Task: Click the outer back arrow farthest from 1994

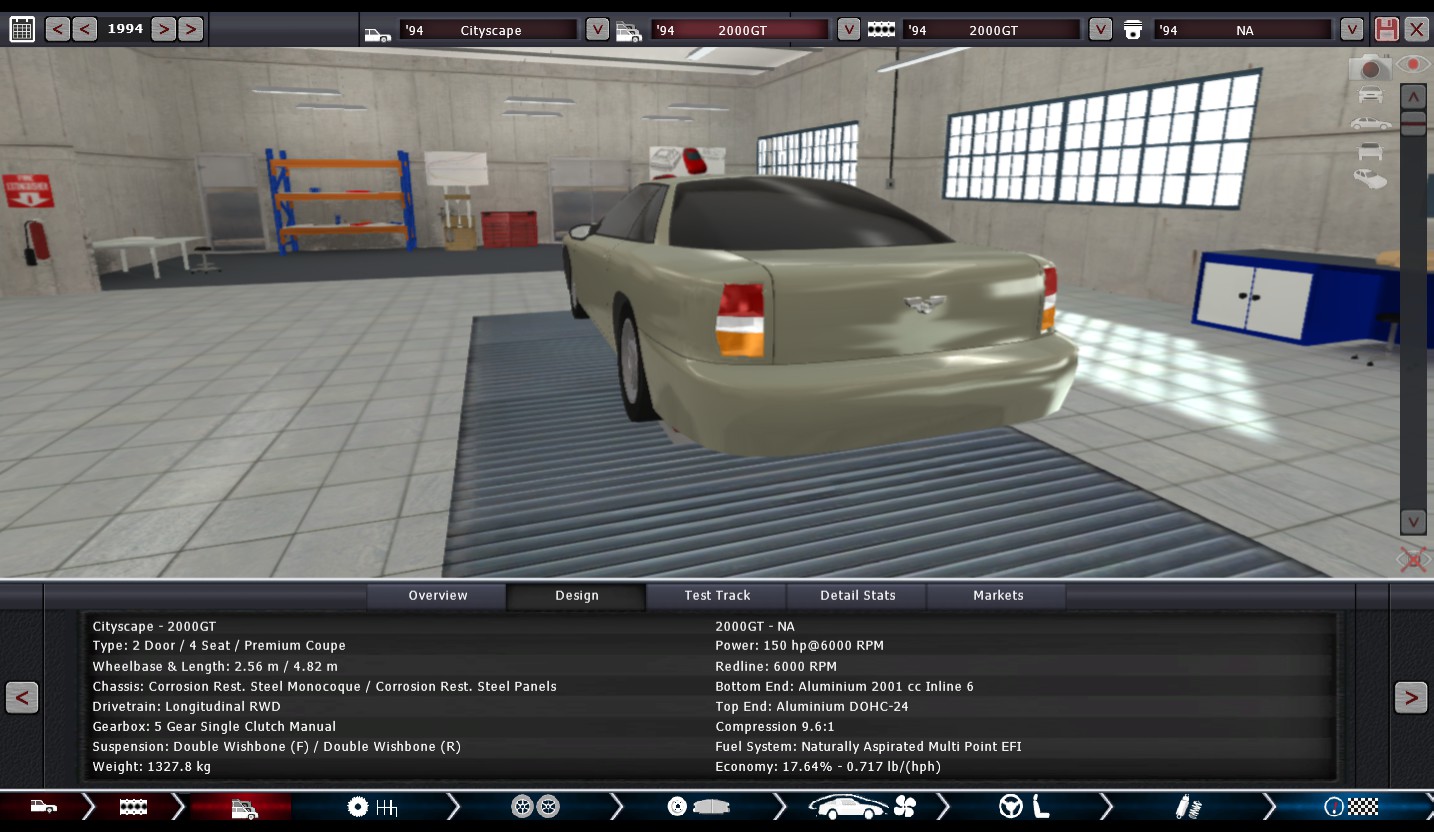Action: (x=58, y=29)
